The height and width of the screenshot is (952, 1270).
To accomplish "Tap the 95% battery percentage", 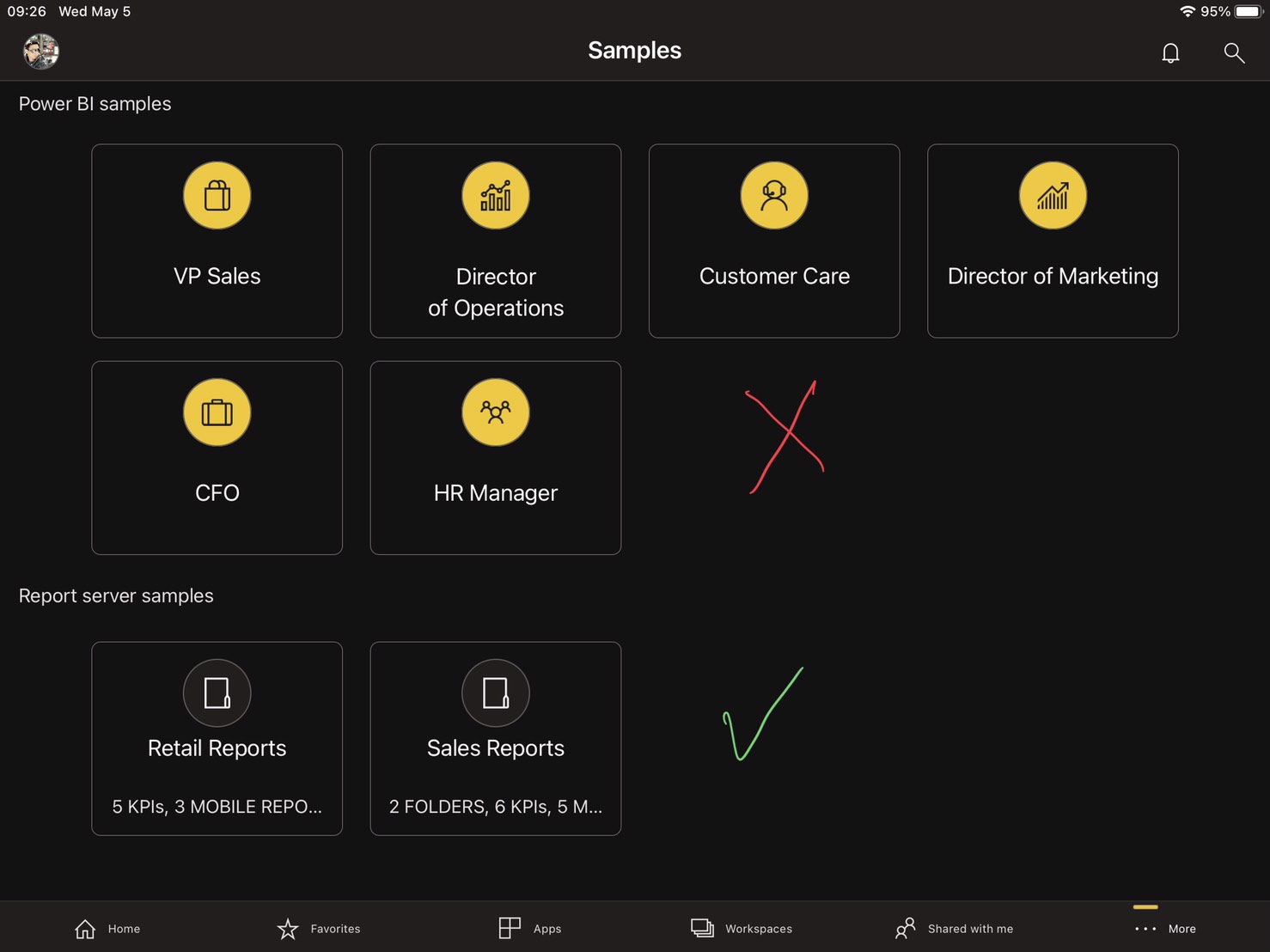I will [1215, 11].
